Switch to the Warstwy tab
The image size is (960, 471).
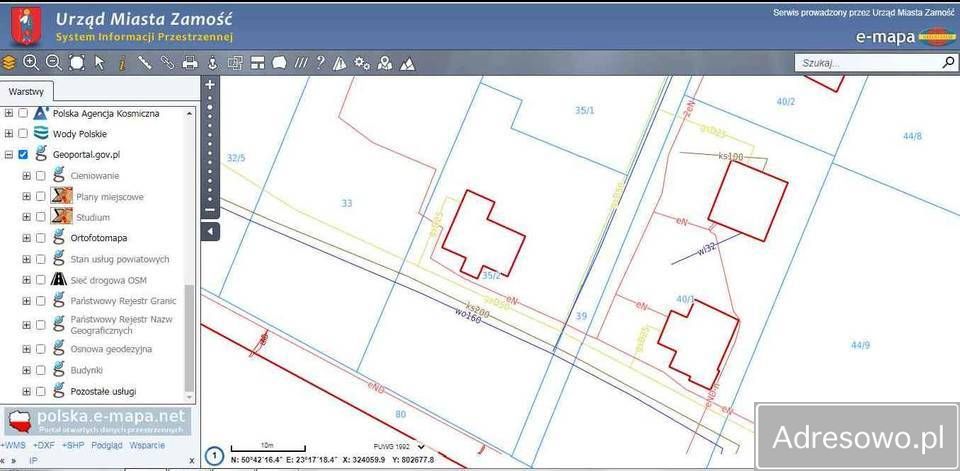(26, 91)
